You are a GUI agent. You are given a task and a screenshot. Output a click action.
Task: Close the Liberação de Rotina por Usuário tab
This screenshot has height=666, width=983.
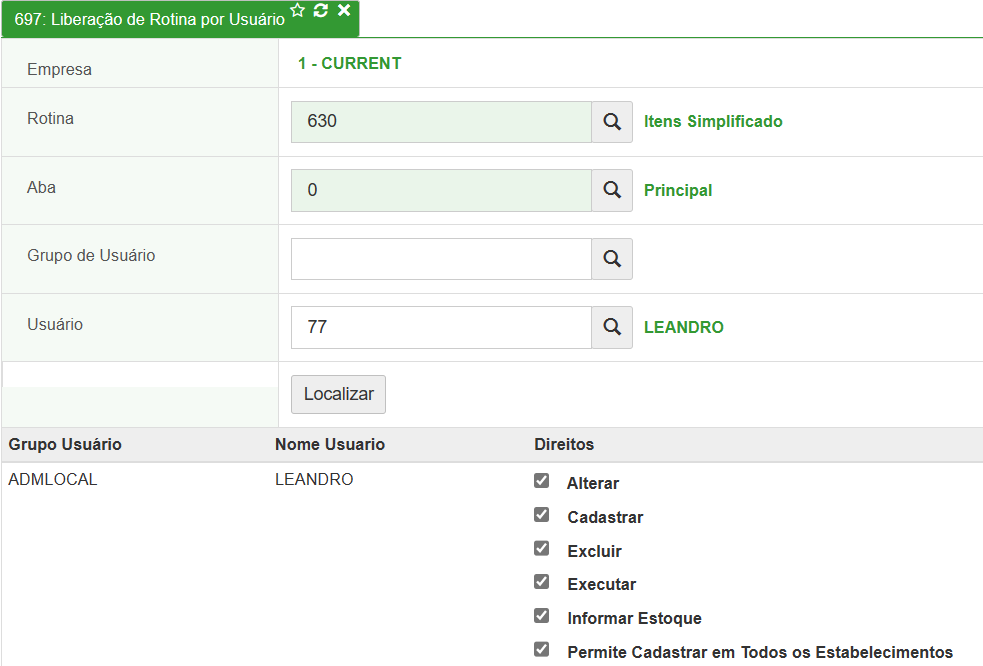pos(344,10)
